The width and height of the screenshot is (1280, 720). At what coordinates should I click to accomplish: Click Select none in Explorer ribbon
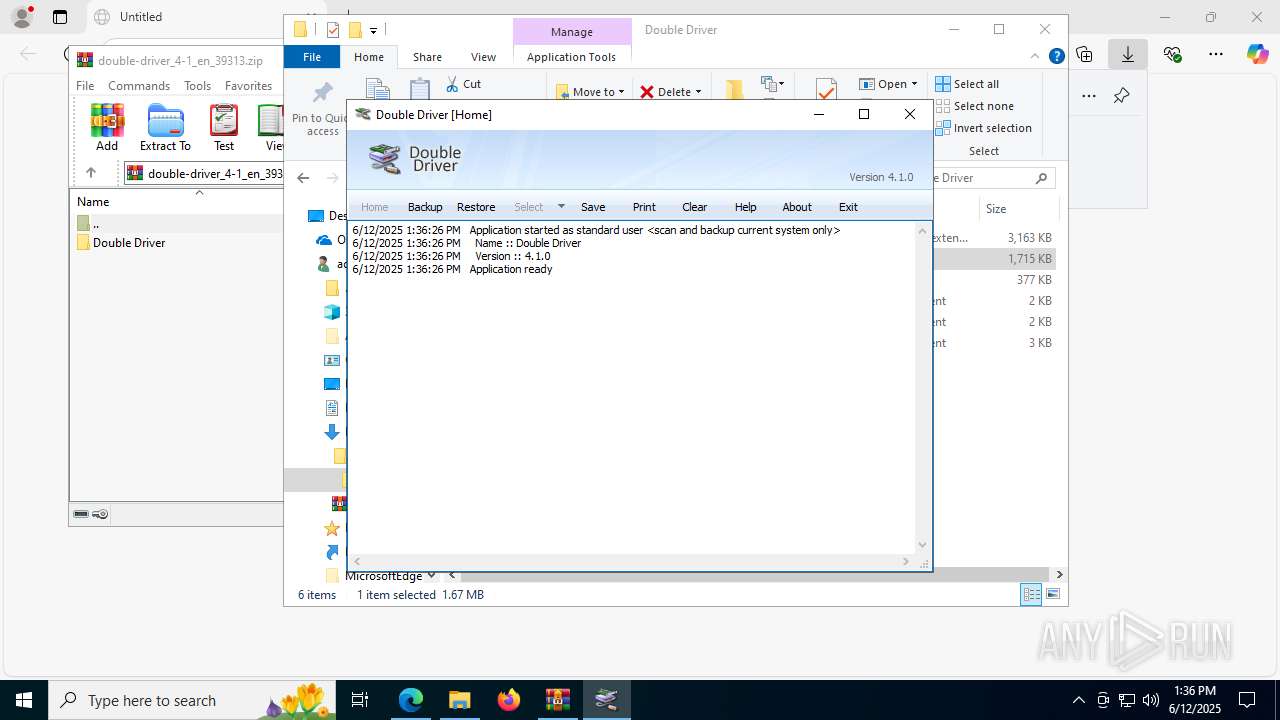click(x=974, y=106)
